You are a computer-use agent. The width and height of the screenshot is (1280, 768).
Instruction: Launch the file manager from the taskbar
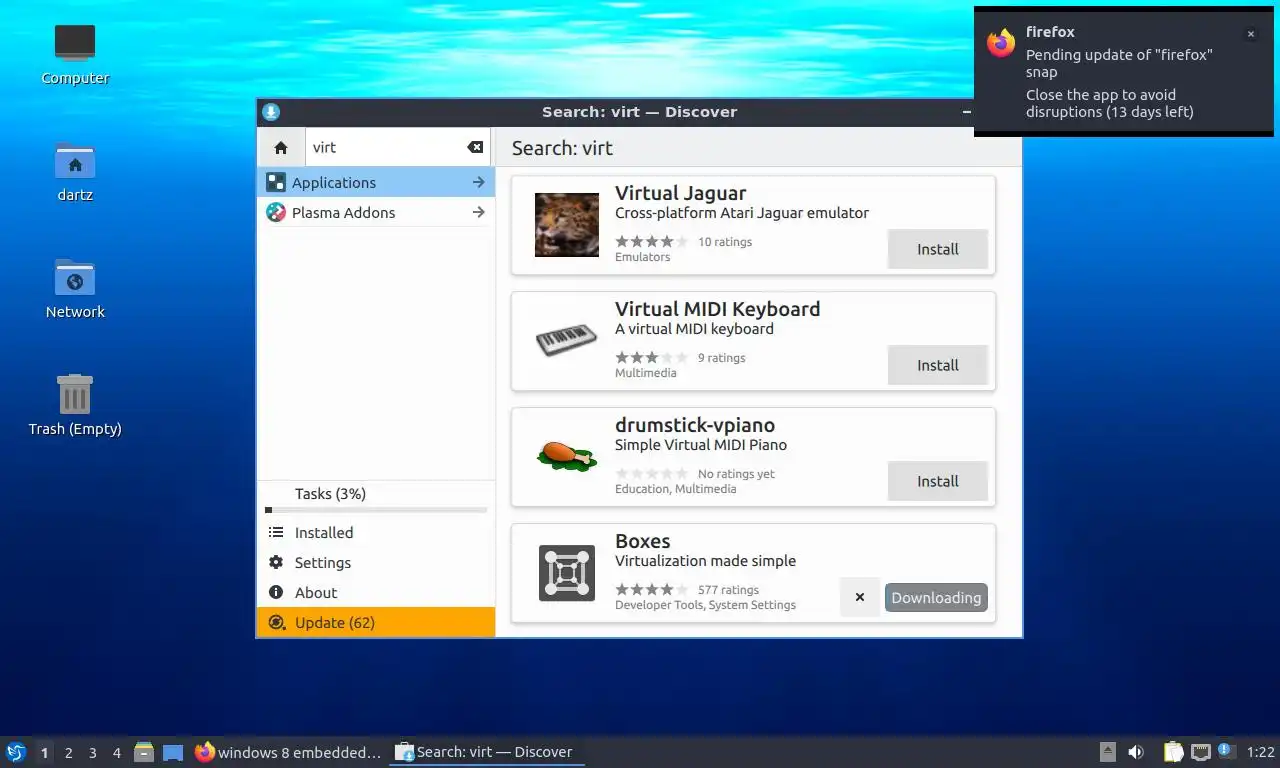144,752
